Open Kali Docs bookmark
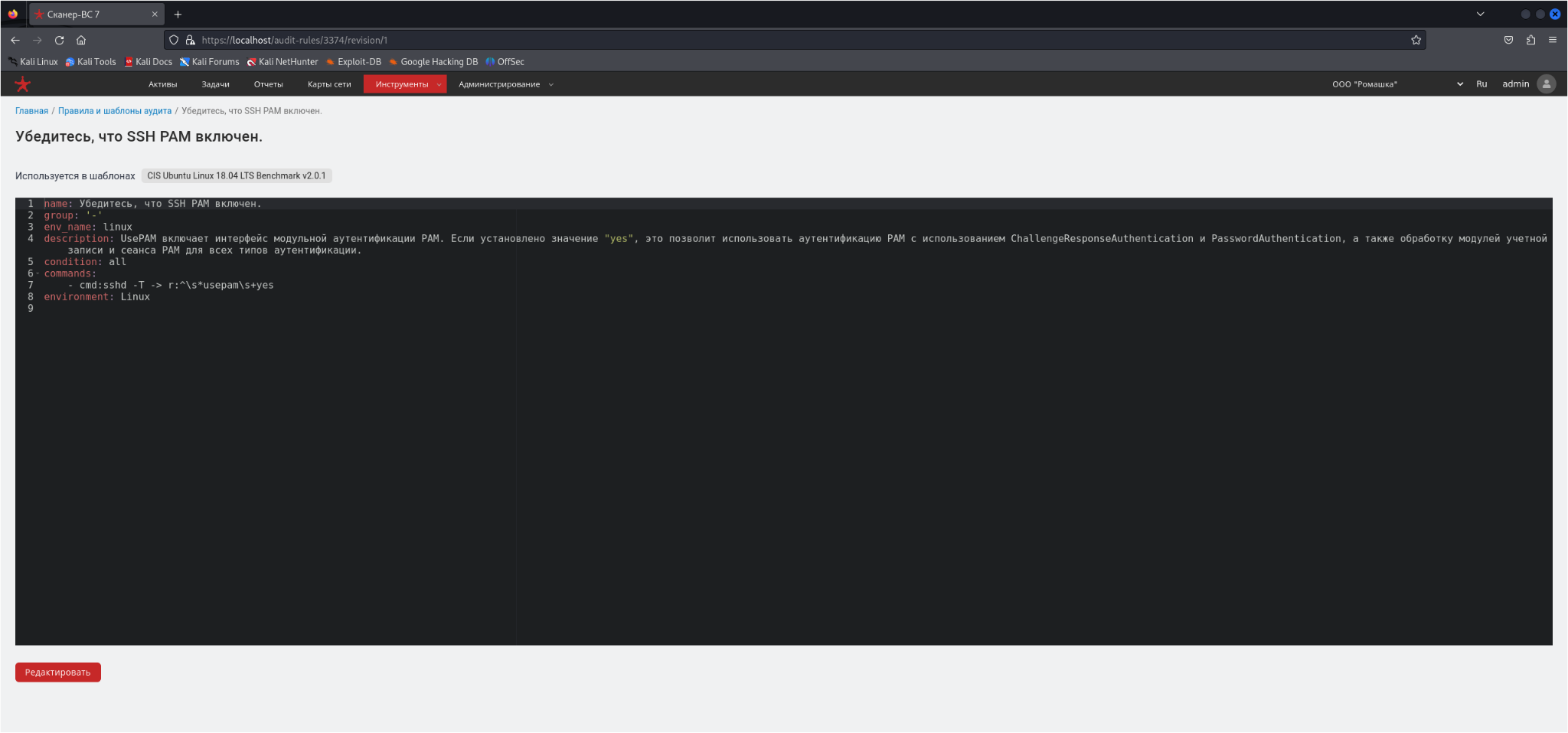This screenshot has height=733, width=1568. coord(149,62)
